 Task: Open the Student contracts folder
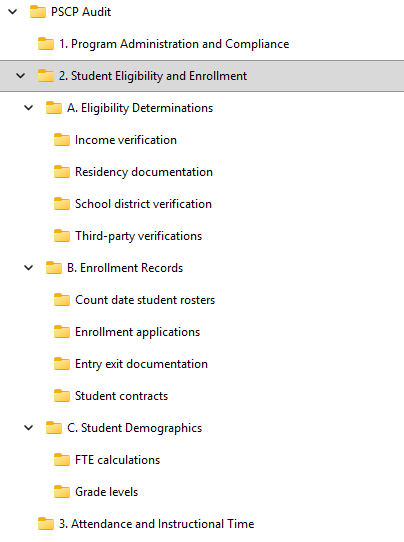point(121,396)
